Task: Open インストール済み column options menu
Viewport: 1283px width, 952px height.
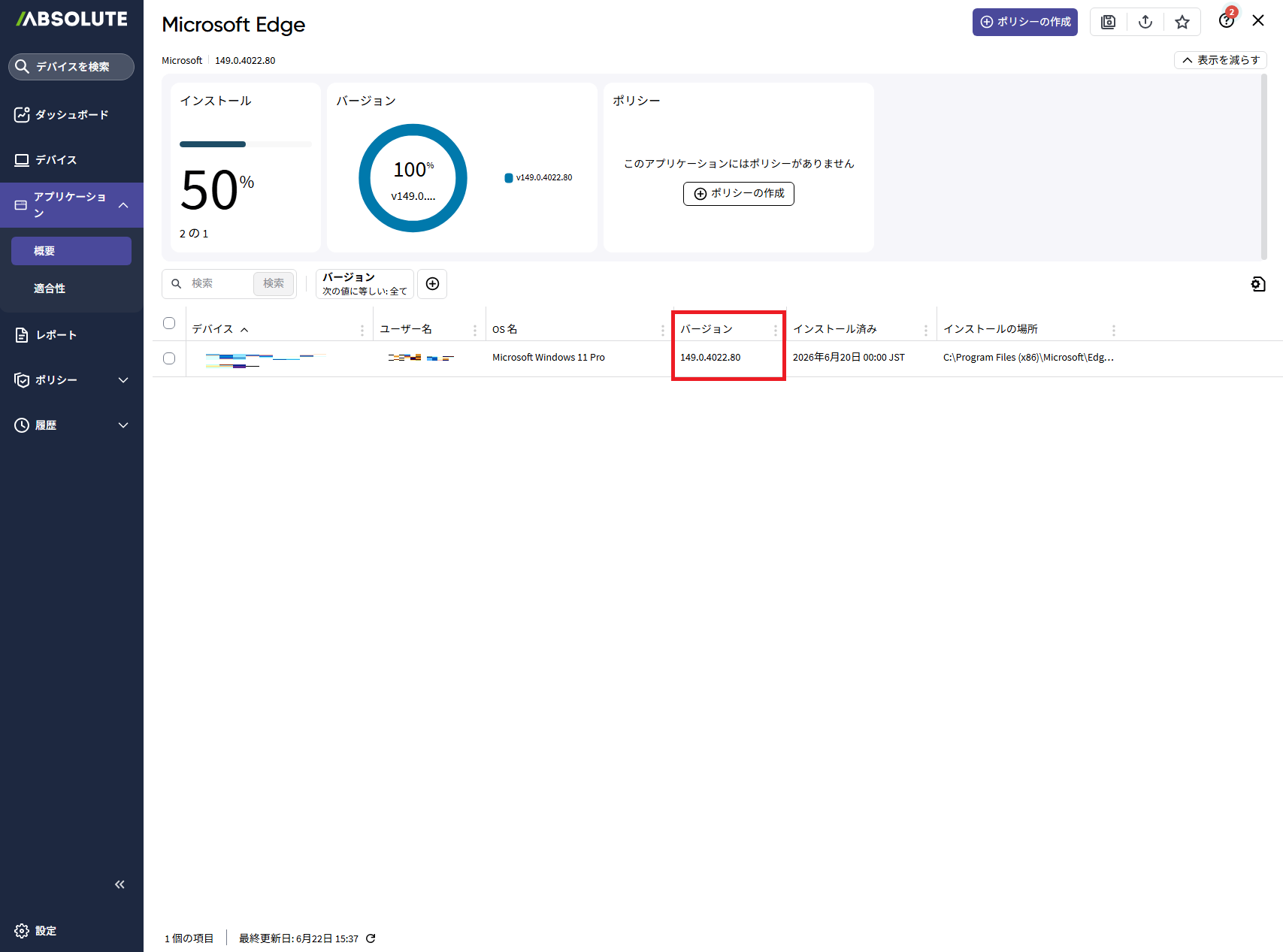Action: 926,330
